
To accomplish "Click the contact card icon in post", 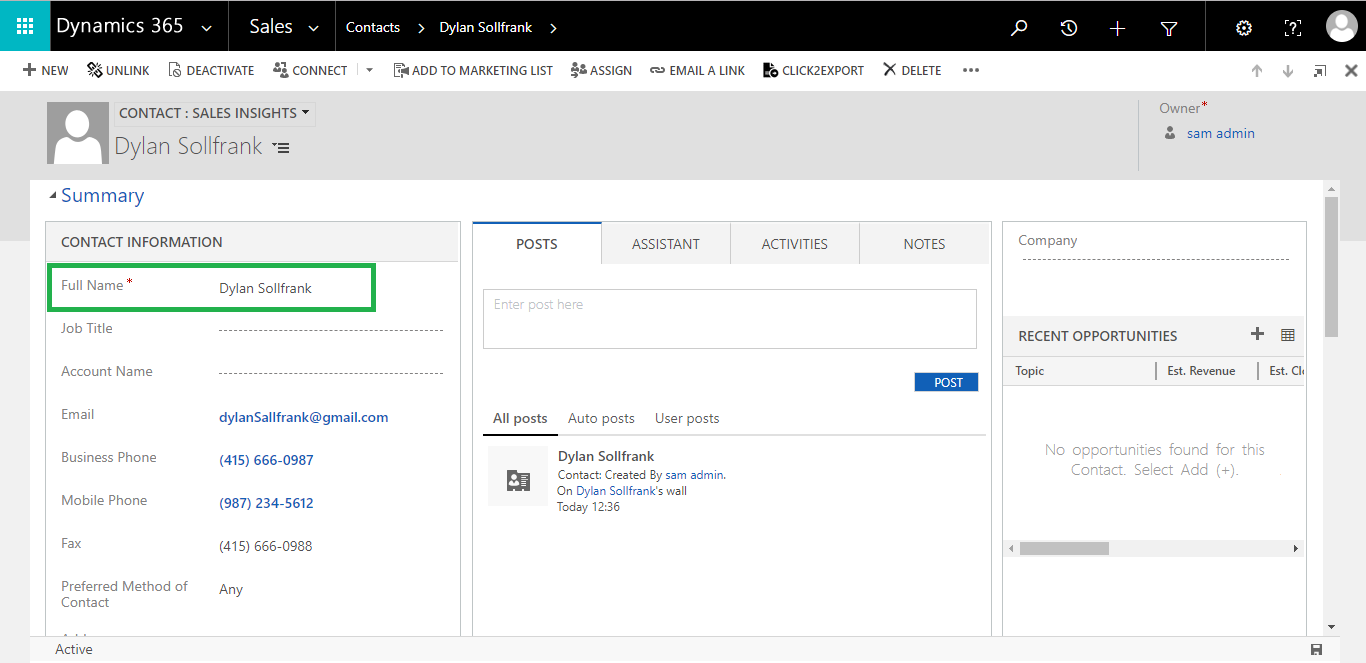I will 518,480.
